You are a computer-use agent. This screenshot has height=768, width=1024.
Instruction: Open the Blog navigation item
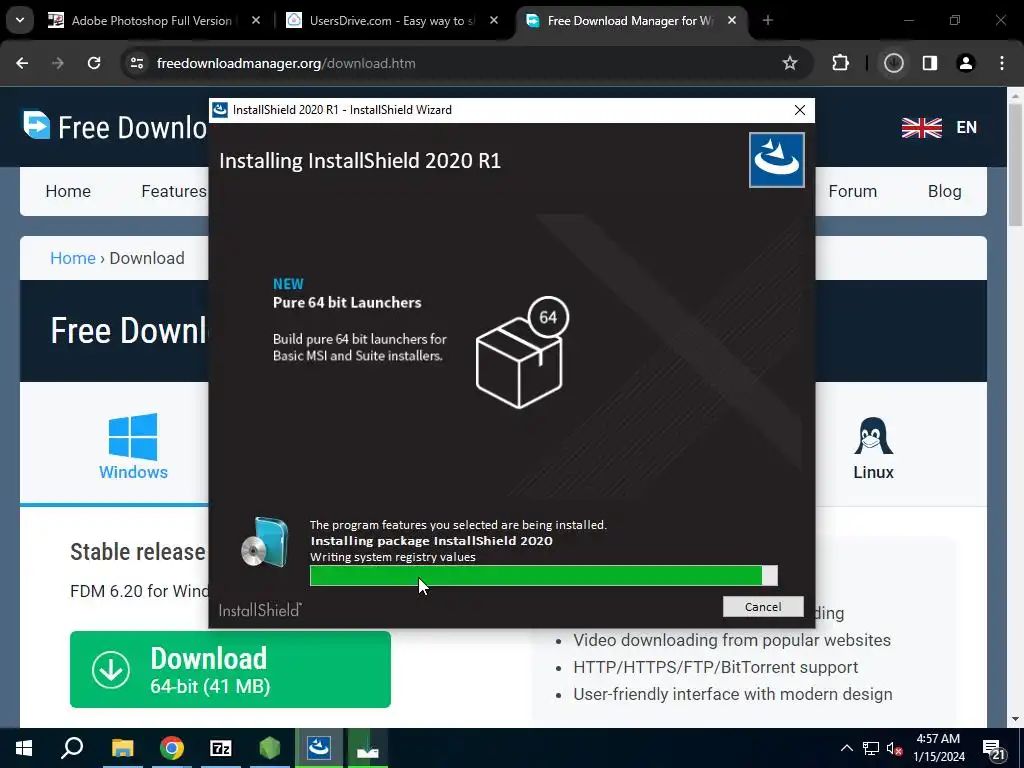[x=944, y=191]
